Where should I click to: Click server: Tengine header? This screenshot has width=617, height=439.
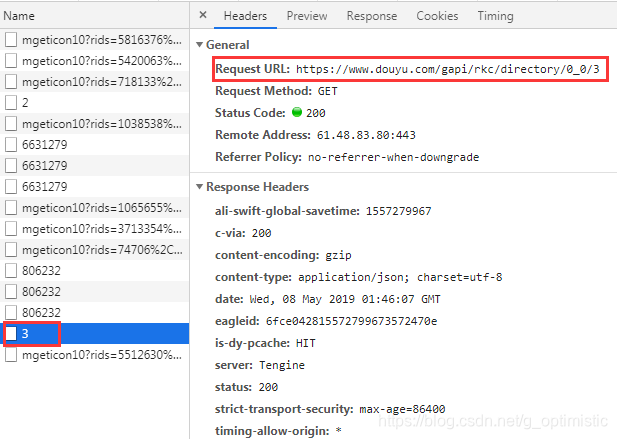(x=260, y=365)
